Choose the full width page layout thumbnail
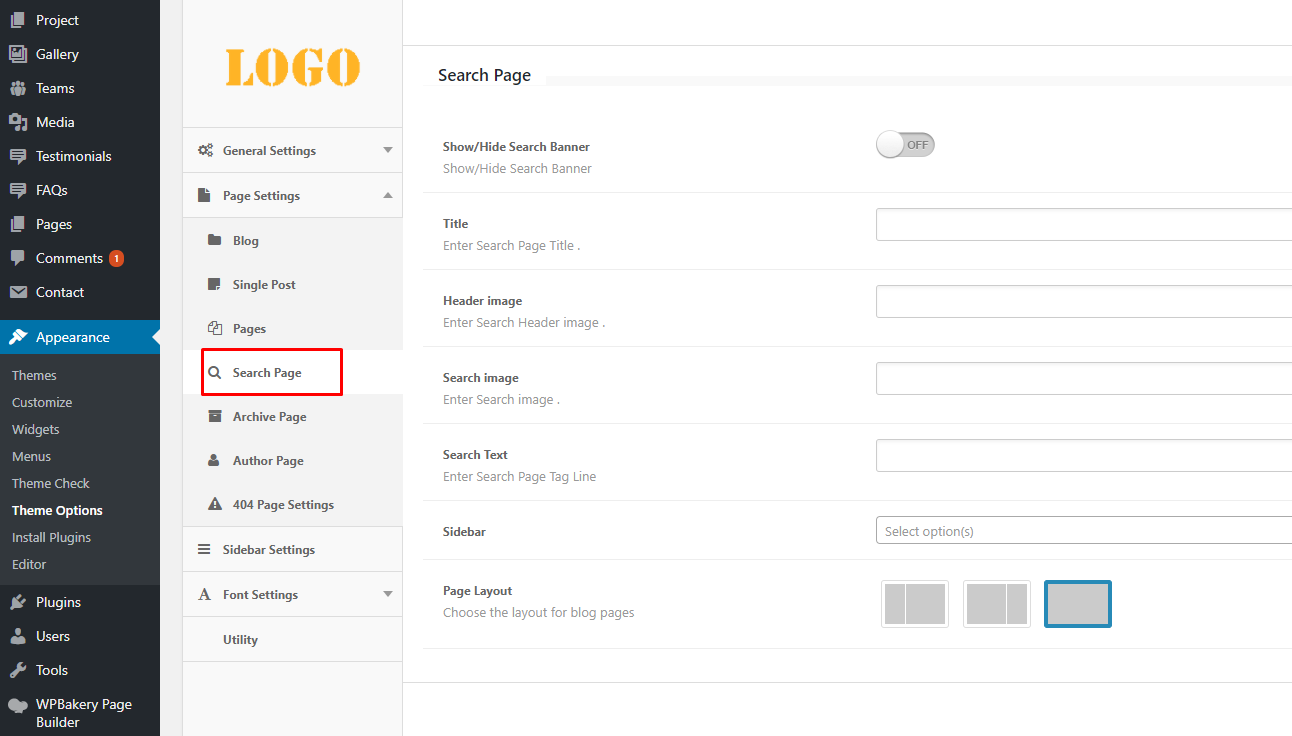The height and width of the screenshot is (736, 1292). [1077, 604]
